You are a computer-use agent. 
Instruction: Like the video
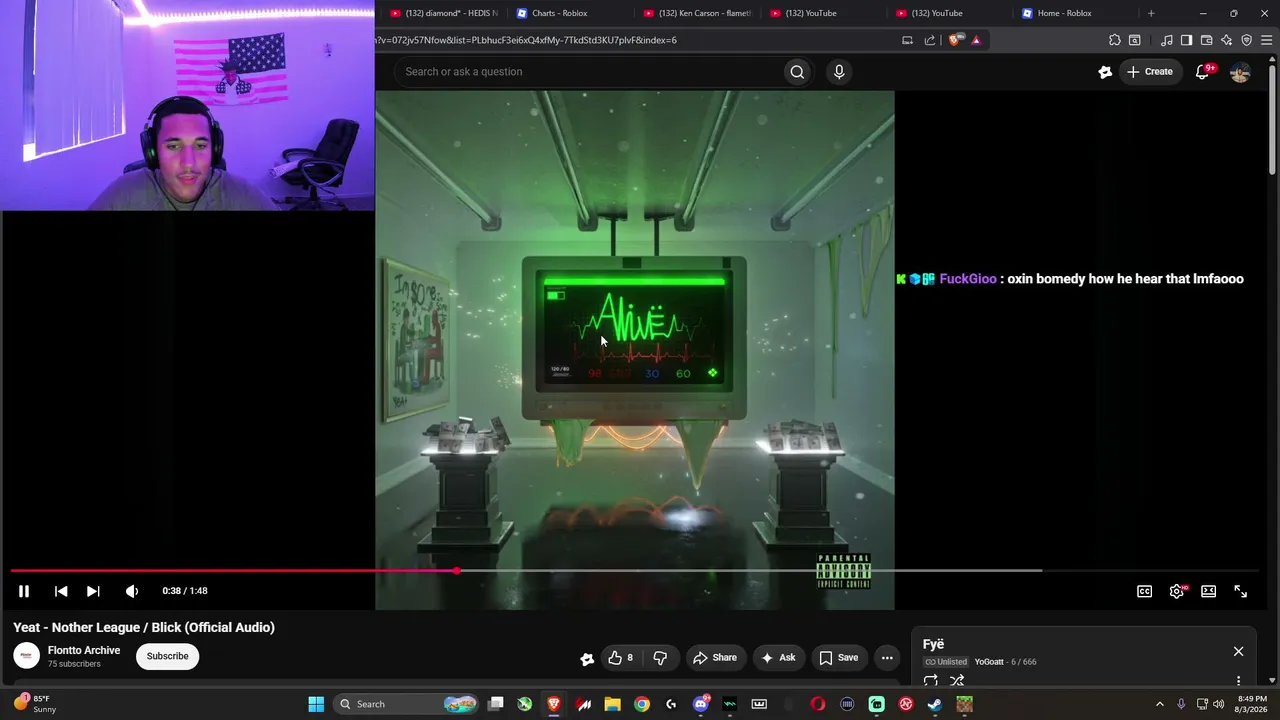pos(621,657)
